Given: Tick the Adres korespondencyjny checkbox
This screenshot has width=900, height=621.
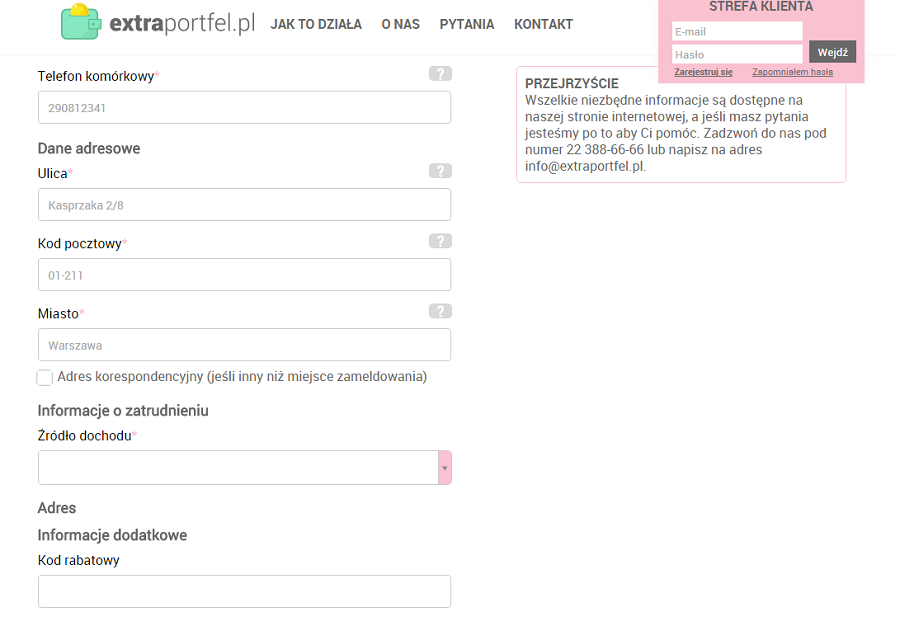Looking at the screenshot, I should tap(44, 378).
